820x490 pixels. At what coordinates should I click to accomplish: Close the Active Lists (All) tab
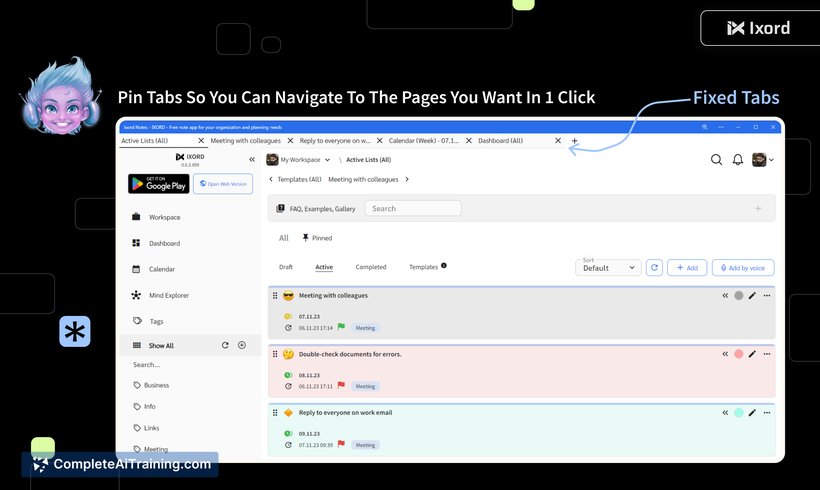click(x=201, y=141)
